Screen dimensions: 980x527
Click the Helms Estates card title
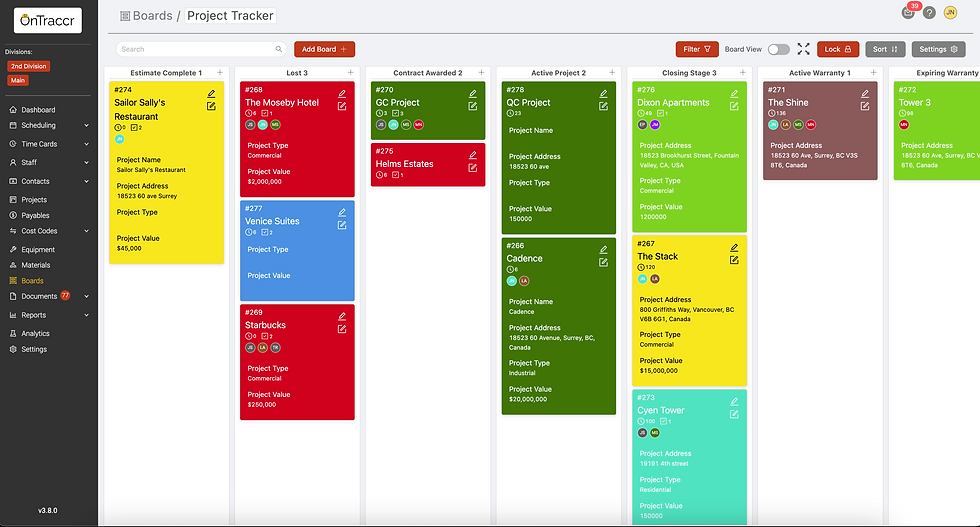click(404, 164)
